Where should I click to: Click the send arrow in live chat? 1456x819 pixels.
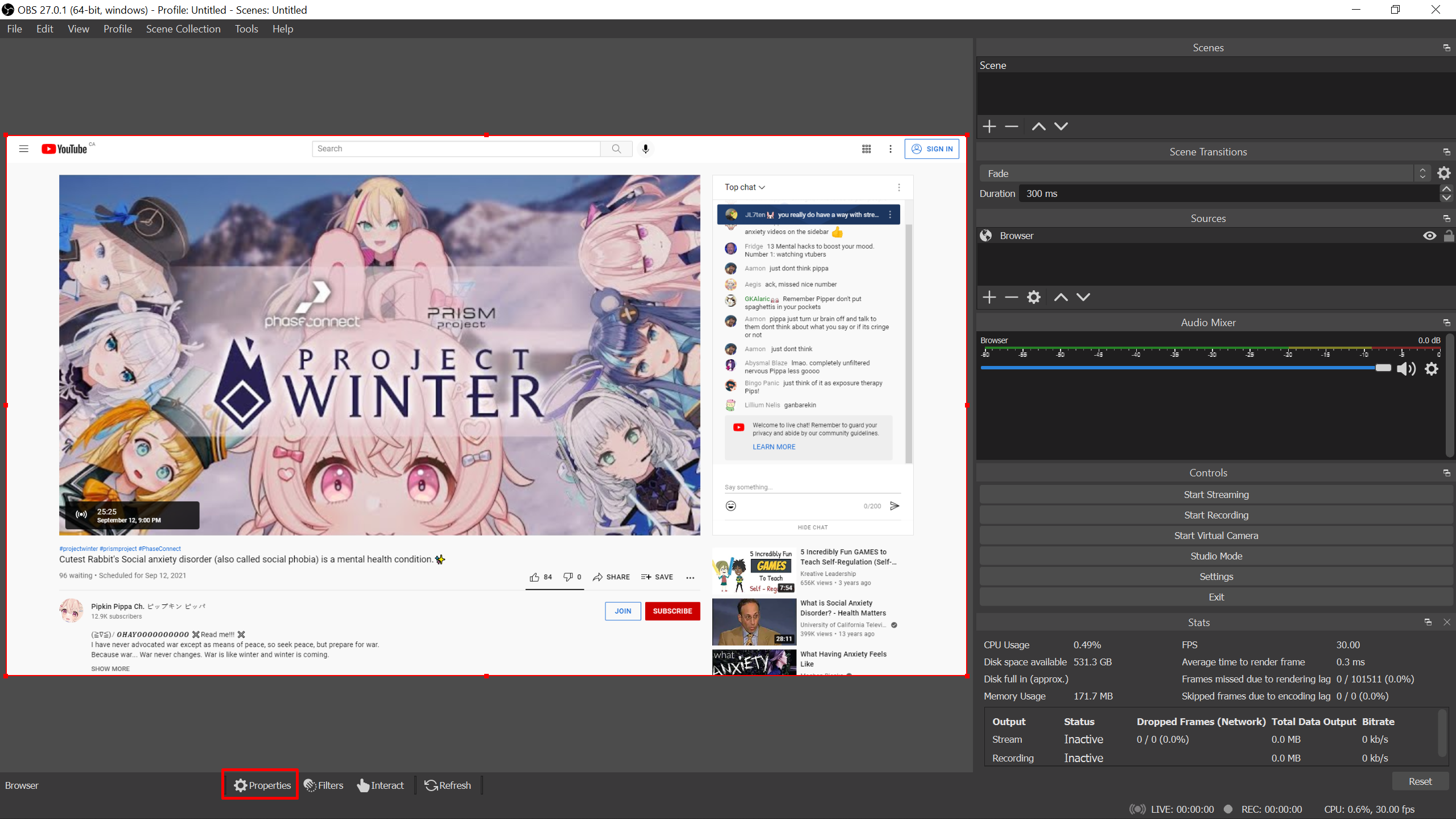(894, 506)
